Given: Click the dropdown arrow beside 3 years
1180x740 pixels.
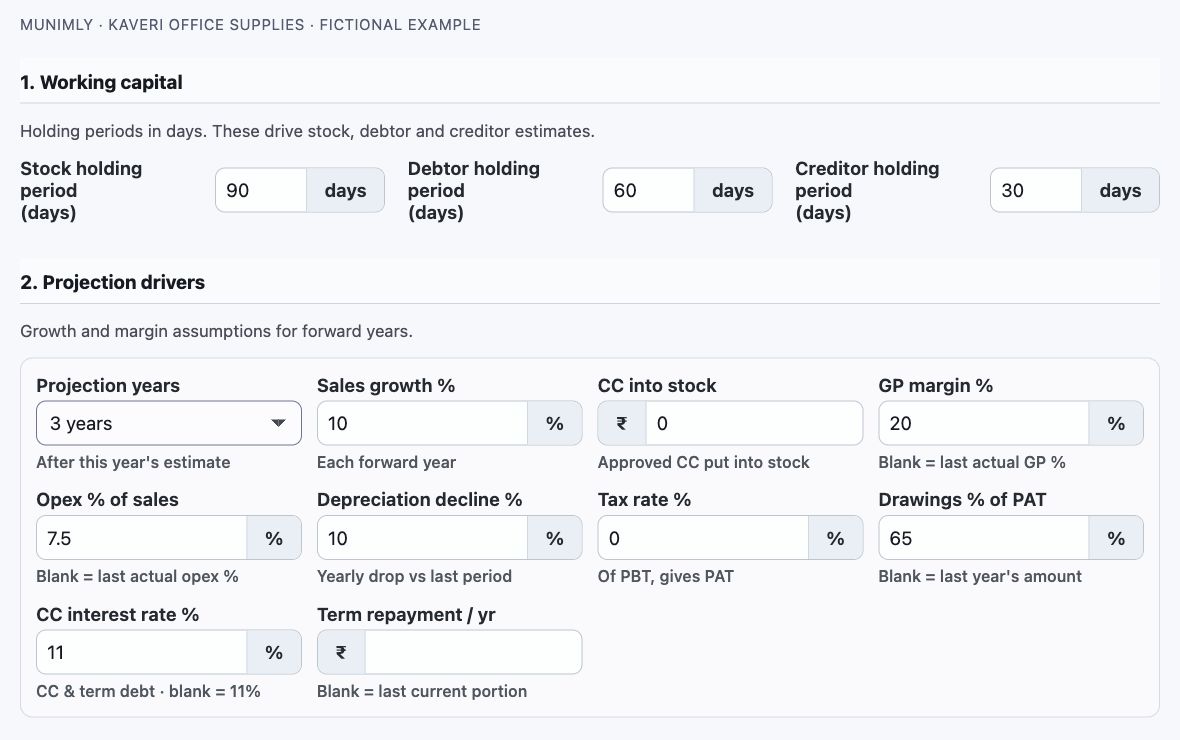Looking at the screenshot, I should [278, 423].
